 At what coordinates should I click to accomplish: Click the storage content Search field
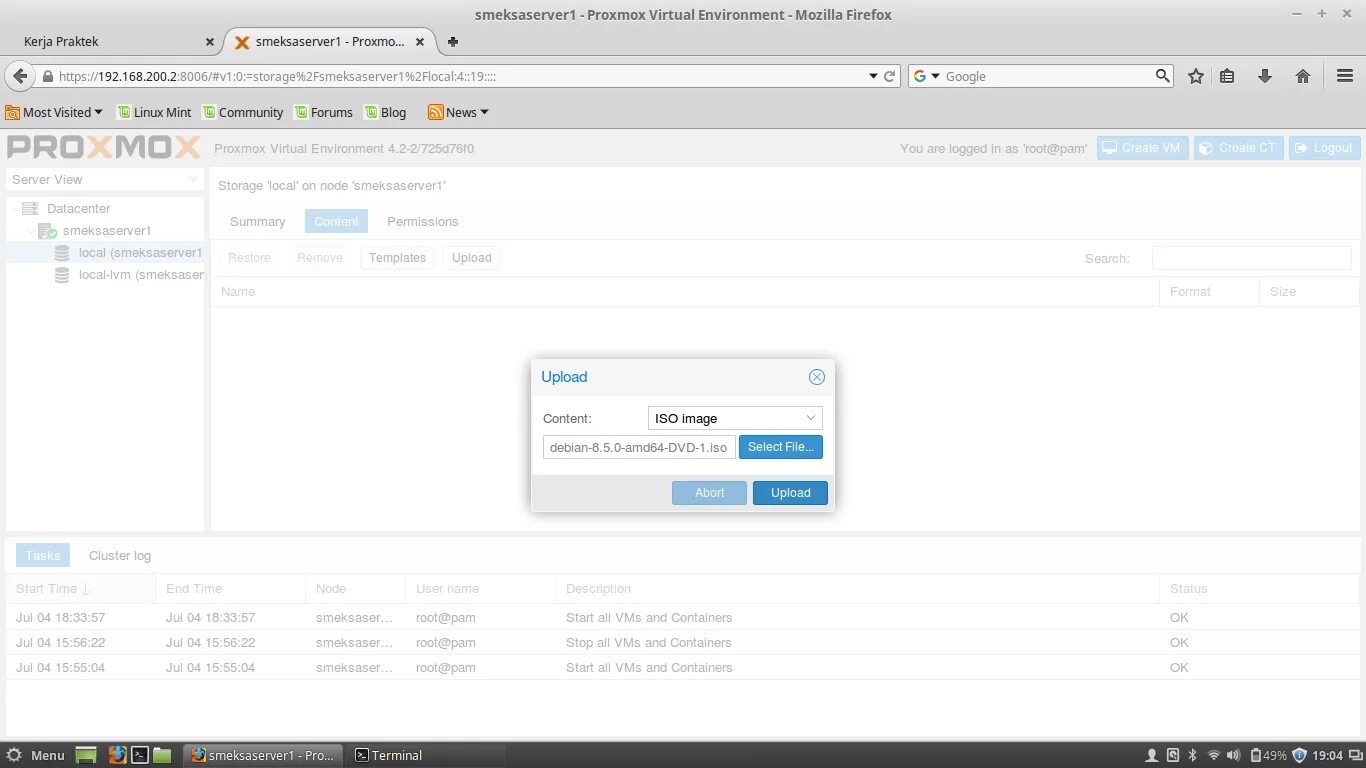click(x=1251, y=258)
